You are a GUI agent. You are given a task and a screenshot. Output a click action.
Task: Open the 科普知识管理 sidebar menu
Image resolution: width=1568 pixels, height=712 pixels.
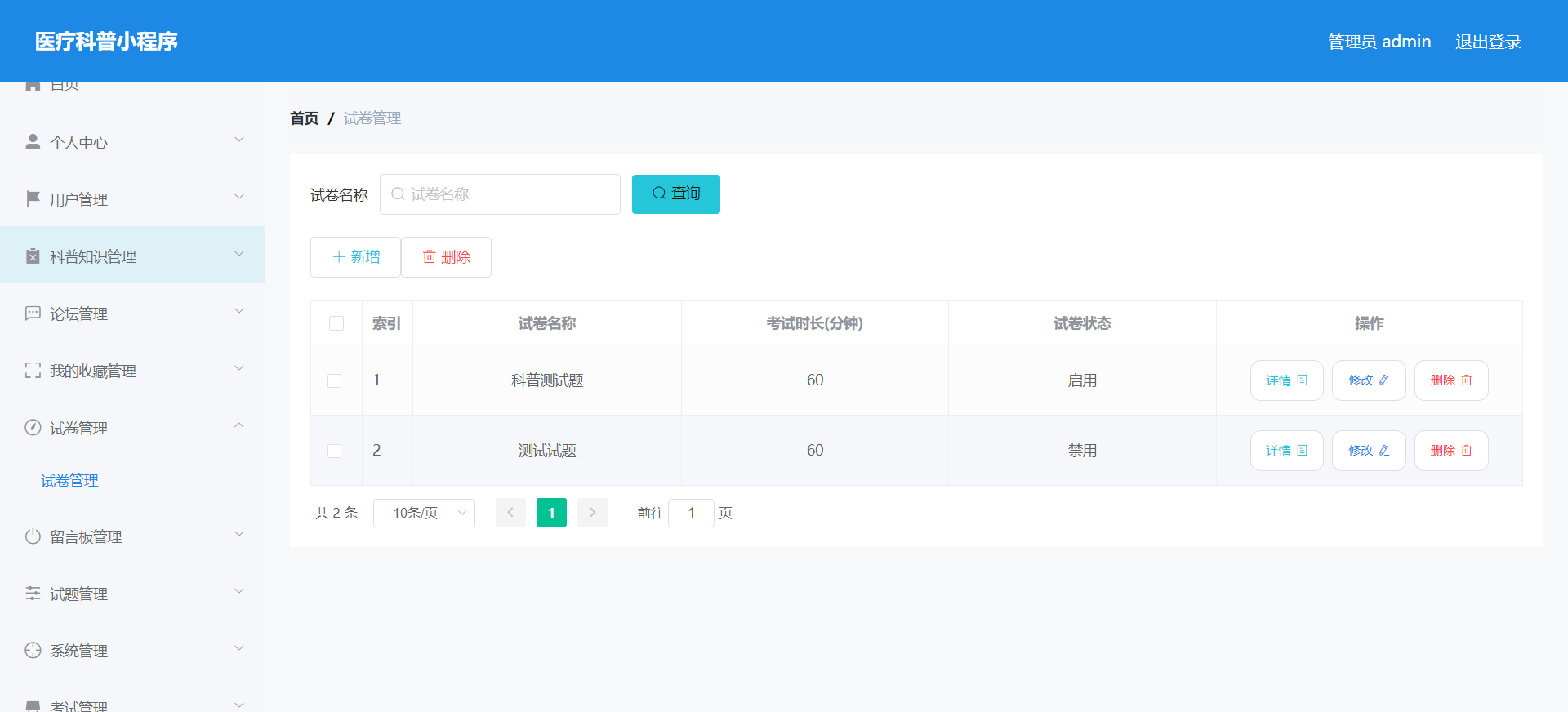(x=132, y=256)
